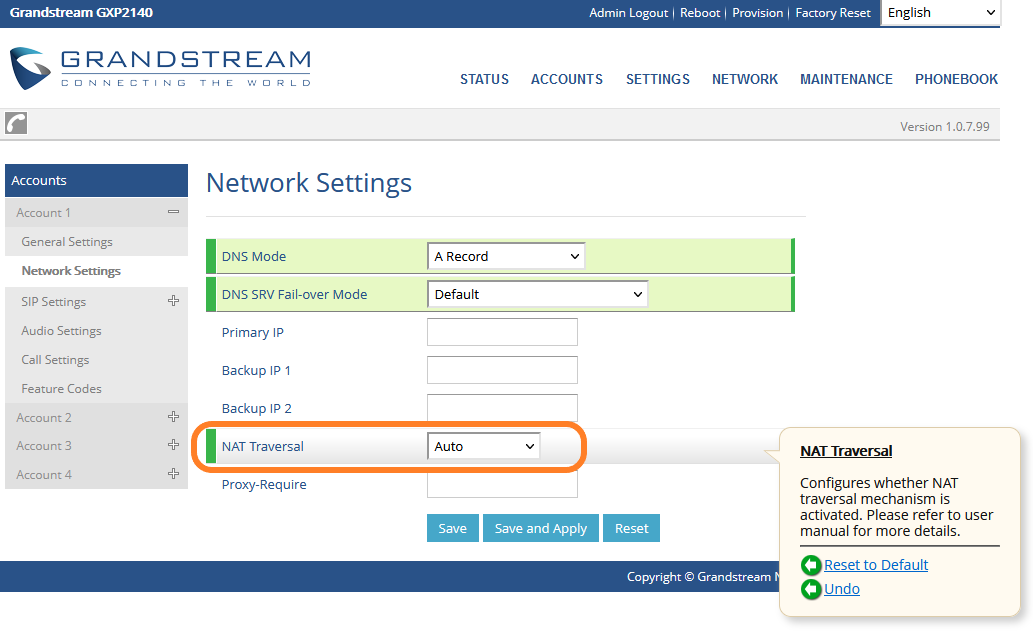Open the PHONEBOOK menu
The width and height of the screenshot is (1033, 634).
click(x=956, y=79)
